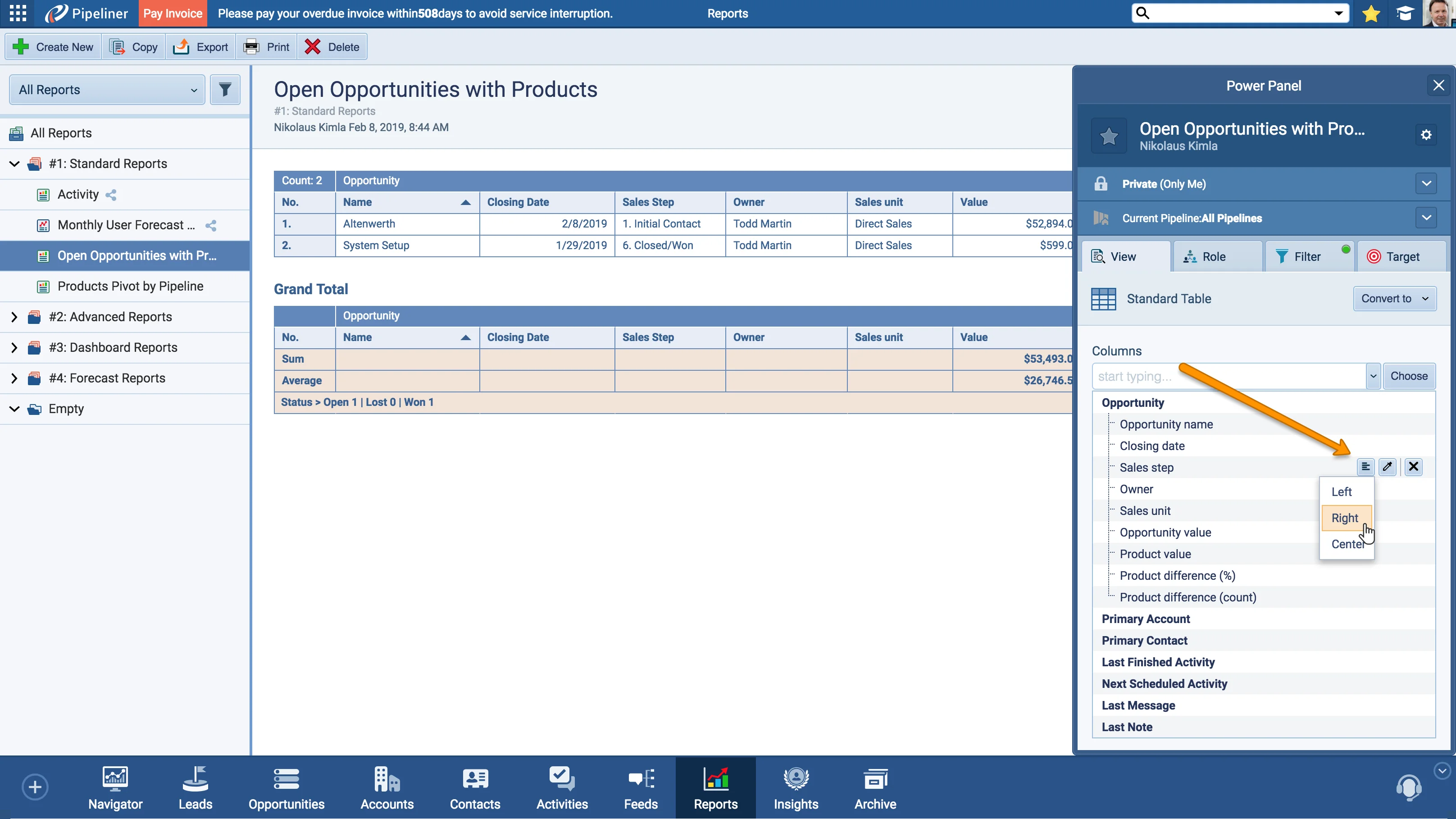This screenshot has height=819, width=1456.
Task: Open the columns list dropdown arrow
Action: point(1373,377)
